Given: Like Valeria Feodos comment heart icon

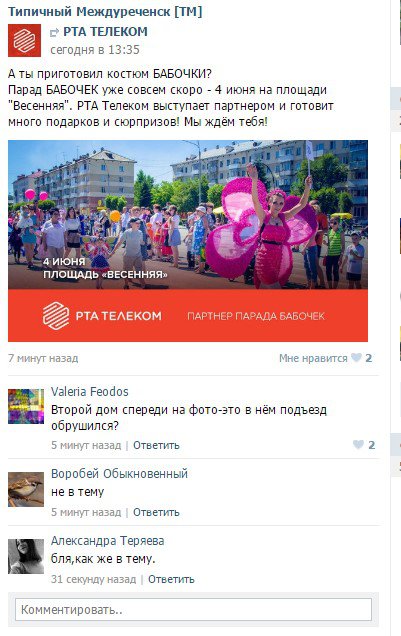Looking at the screenshot, I should click(358, 445).
